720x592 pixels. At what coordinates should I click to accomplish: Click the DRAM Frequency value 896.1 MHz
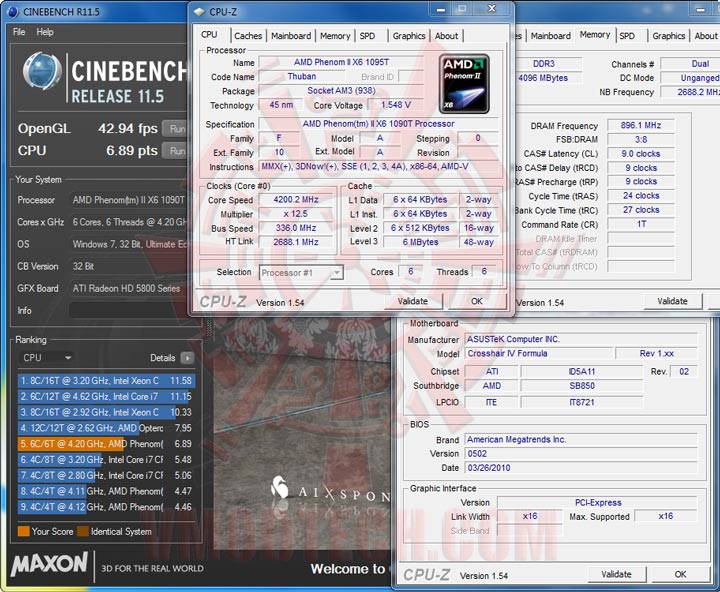click(641, 125)
